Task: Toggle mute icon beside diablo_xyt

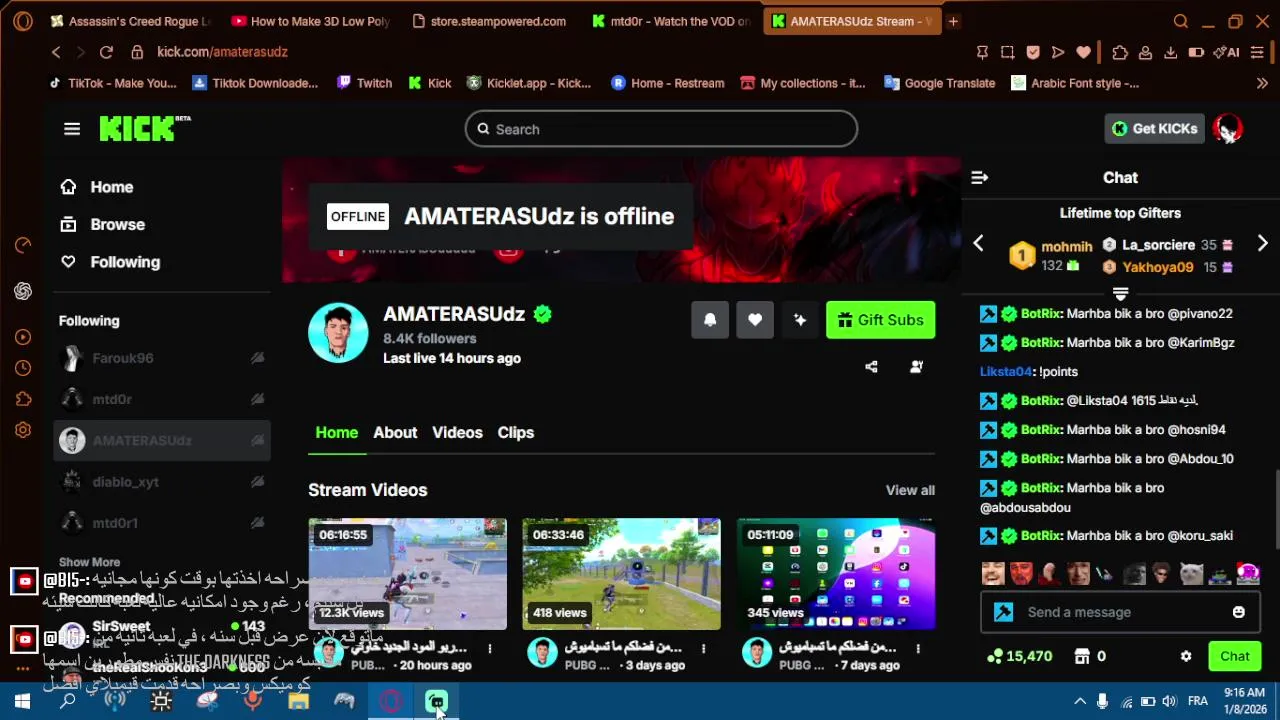Action: [x=257, y=482]
